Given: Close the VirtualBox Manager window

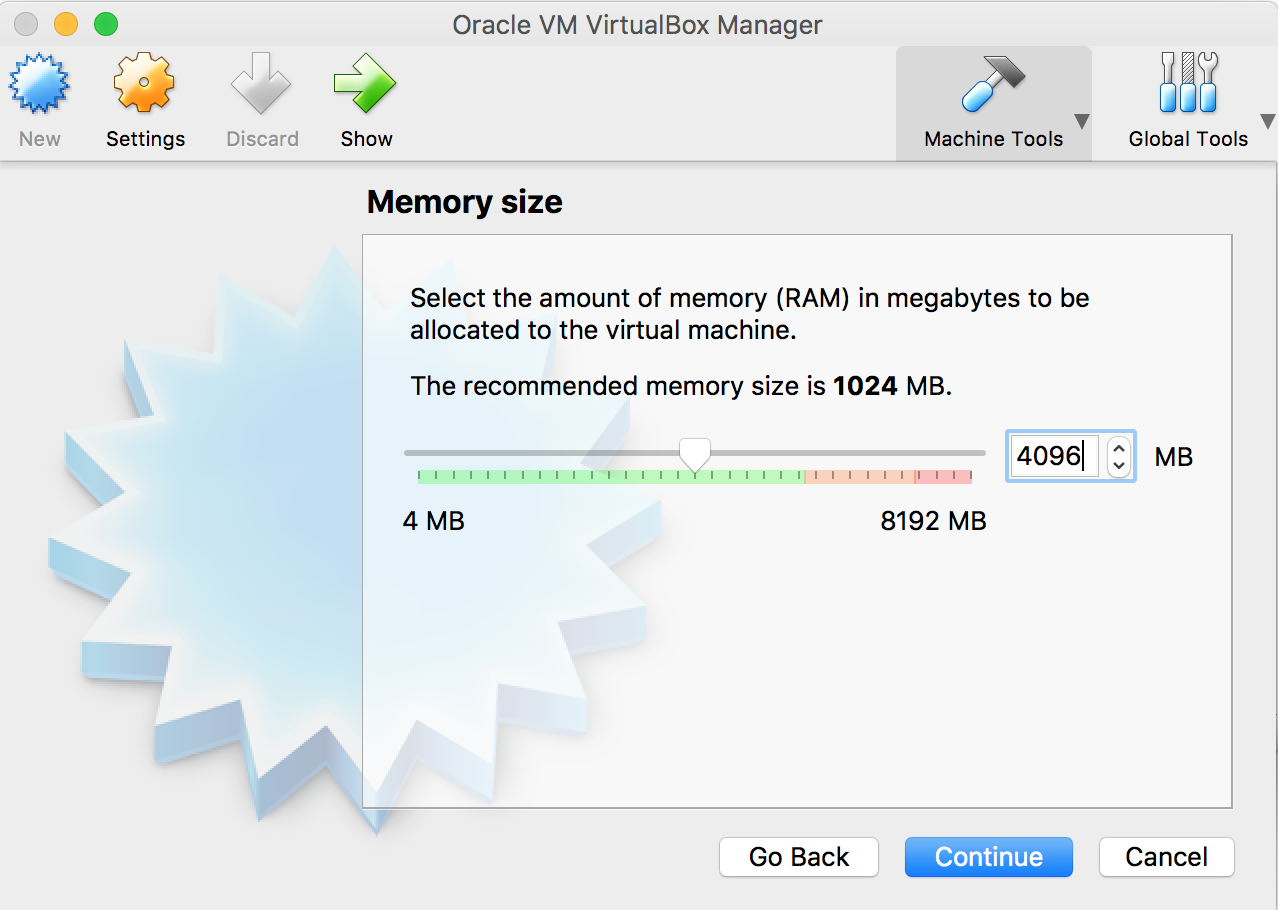Looking at the screenshot, I should (x=27, y=23).
